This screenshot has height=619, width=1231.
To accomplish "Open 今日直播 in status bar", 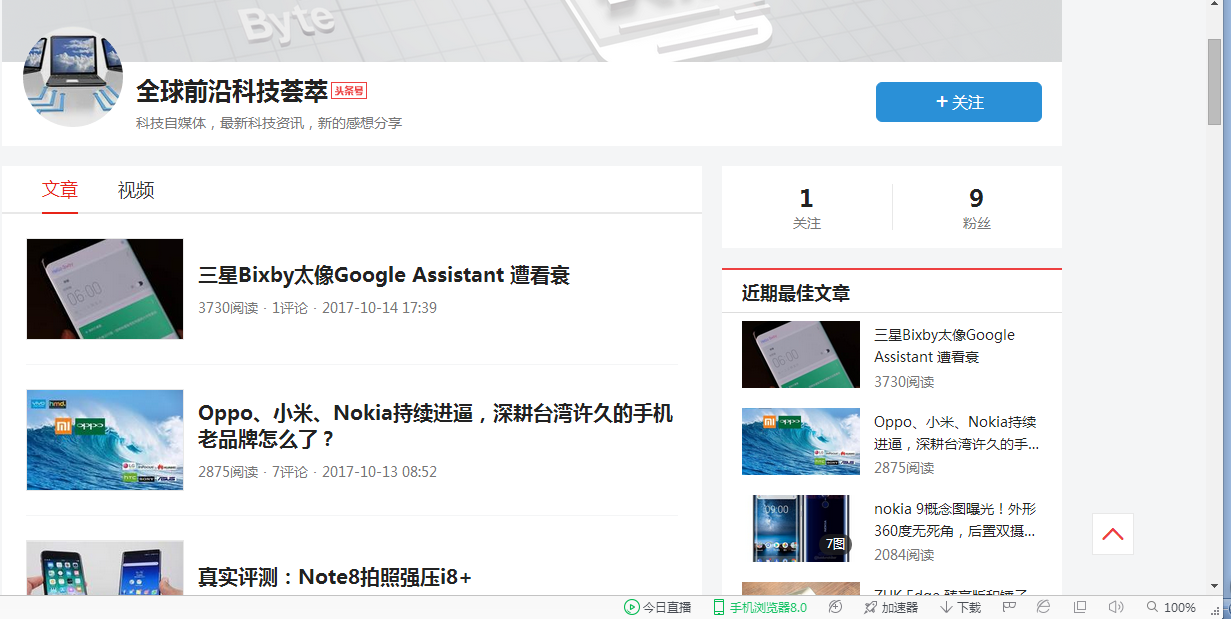I will (x=657, y=607).
